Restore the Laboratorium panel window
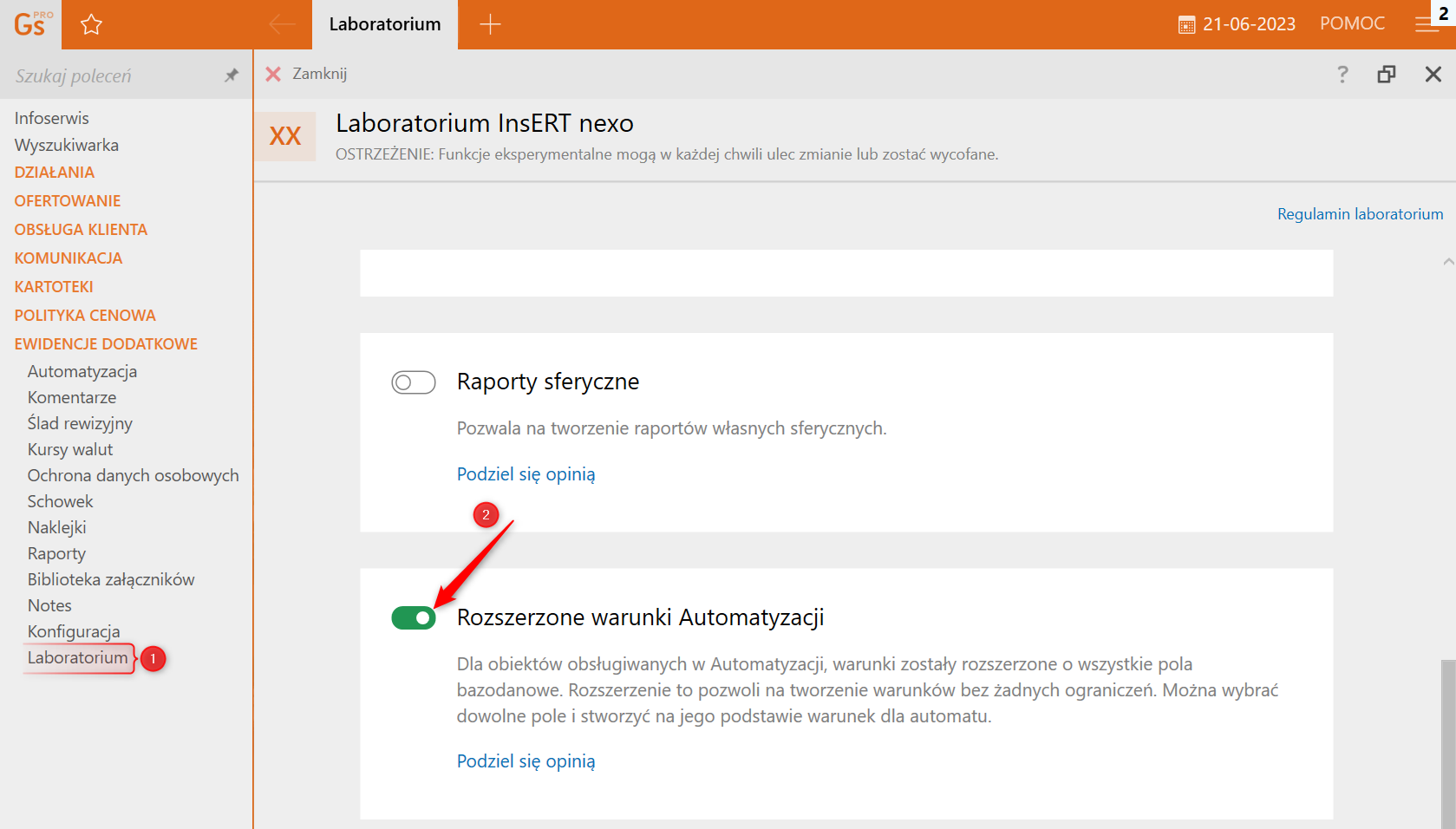This screenshot has width=1456, height=829. tap(1387, 75)
